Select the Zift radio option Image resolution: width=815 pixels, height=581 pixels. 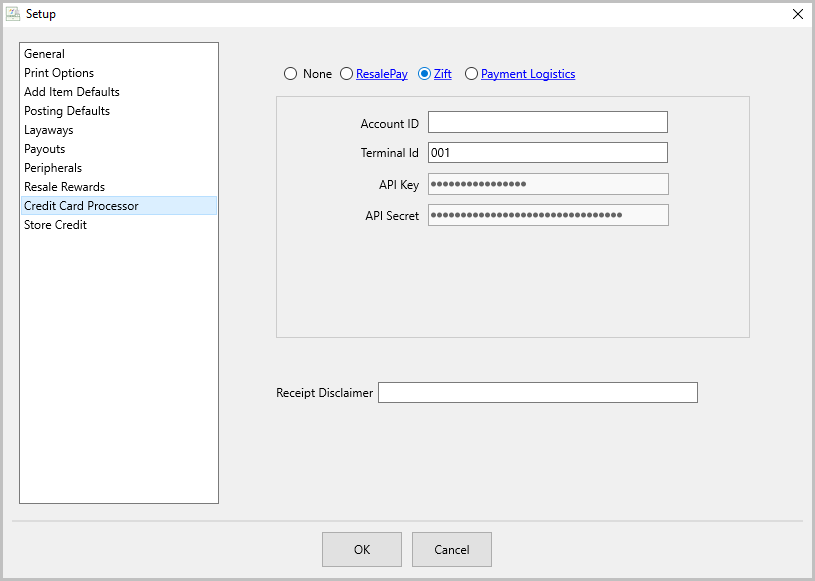pos(425,74)
